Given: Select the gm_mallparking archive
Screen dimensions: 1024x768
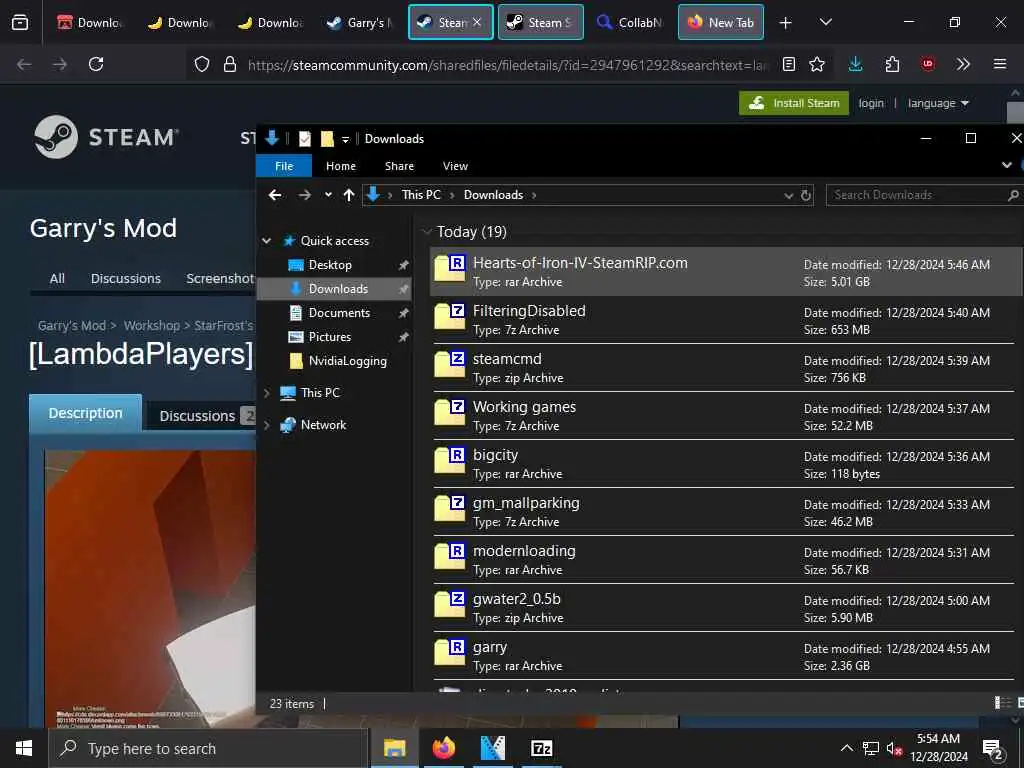Looking at the screenshot, I should click(725, 512).
